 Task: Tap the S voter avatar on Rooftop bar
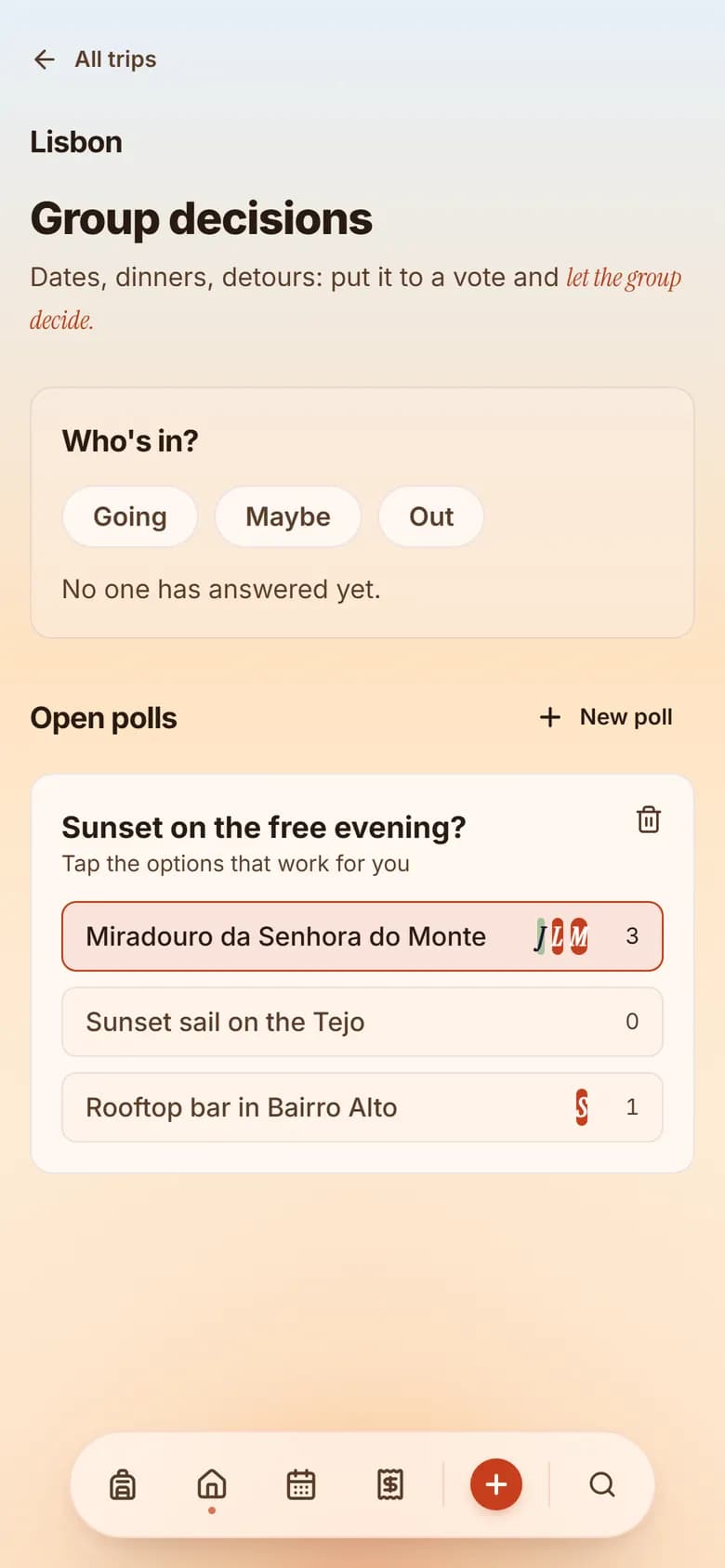coord(582,1107)
